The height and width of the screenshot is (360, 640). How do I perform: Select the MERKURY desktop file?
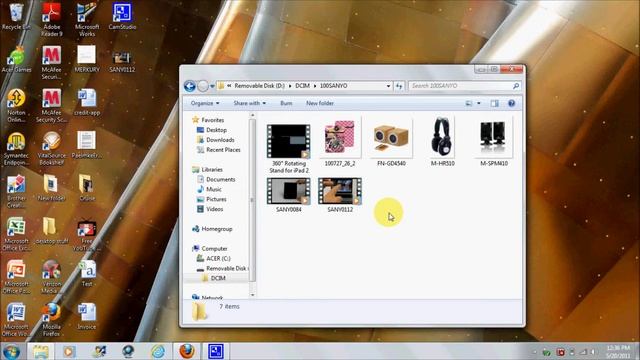[x=87, y=60]
